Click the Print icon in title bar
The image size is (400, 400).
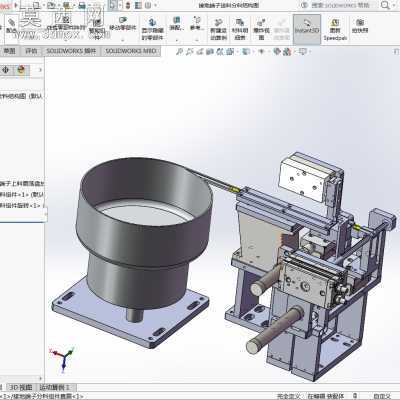click(82, 5)
